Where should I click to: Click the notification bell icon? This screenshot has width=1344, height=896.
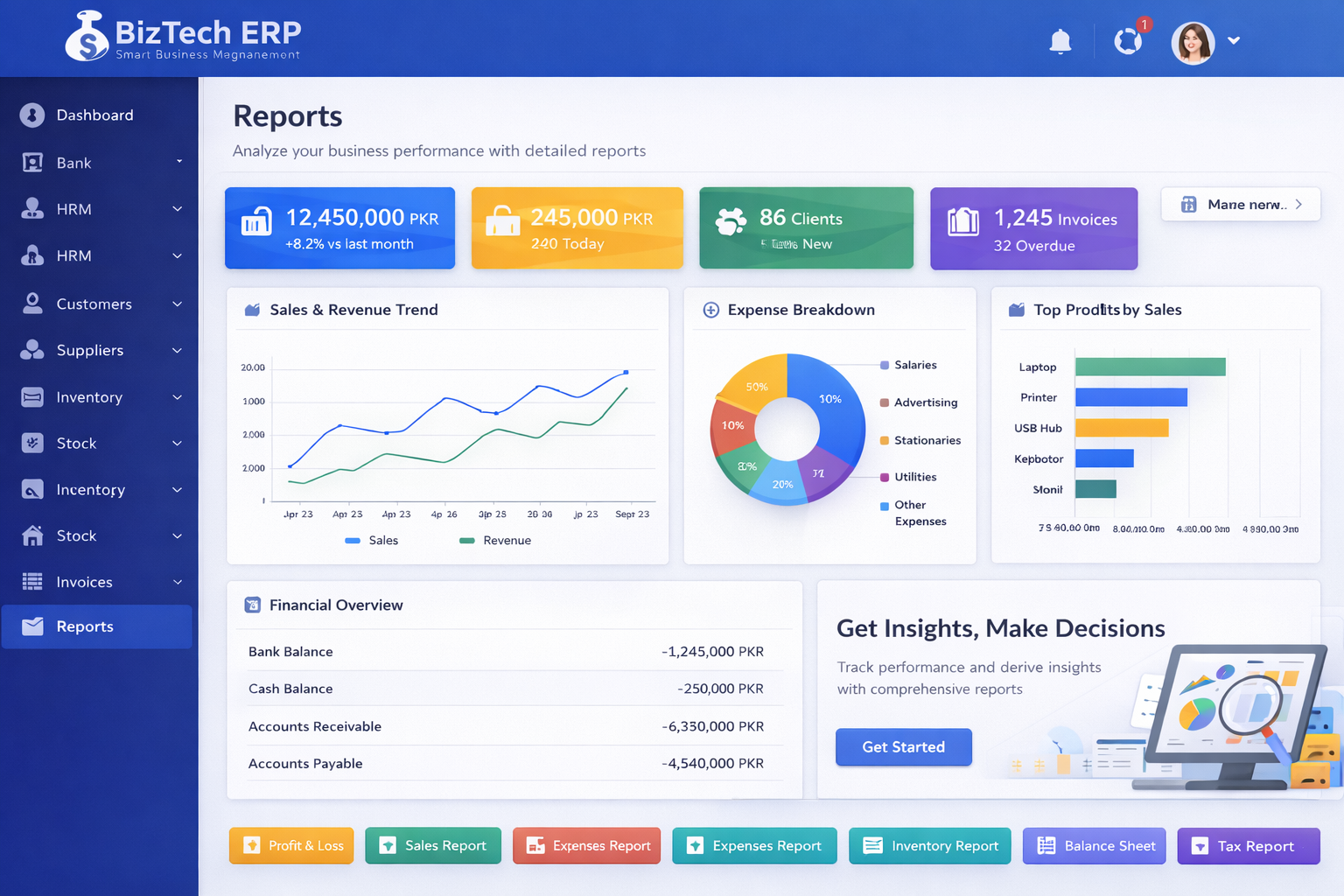pos(1060,41)
